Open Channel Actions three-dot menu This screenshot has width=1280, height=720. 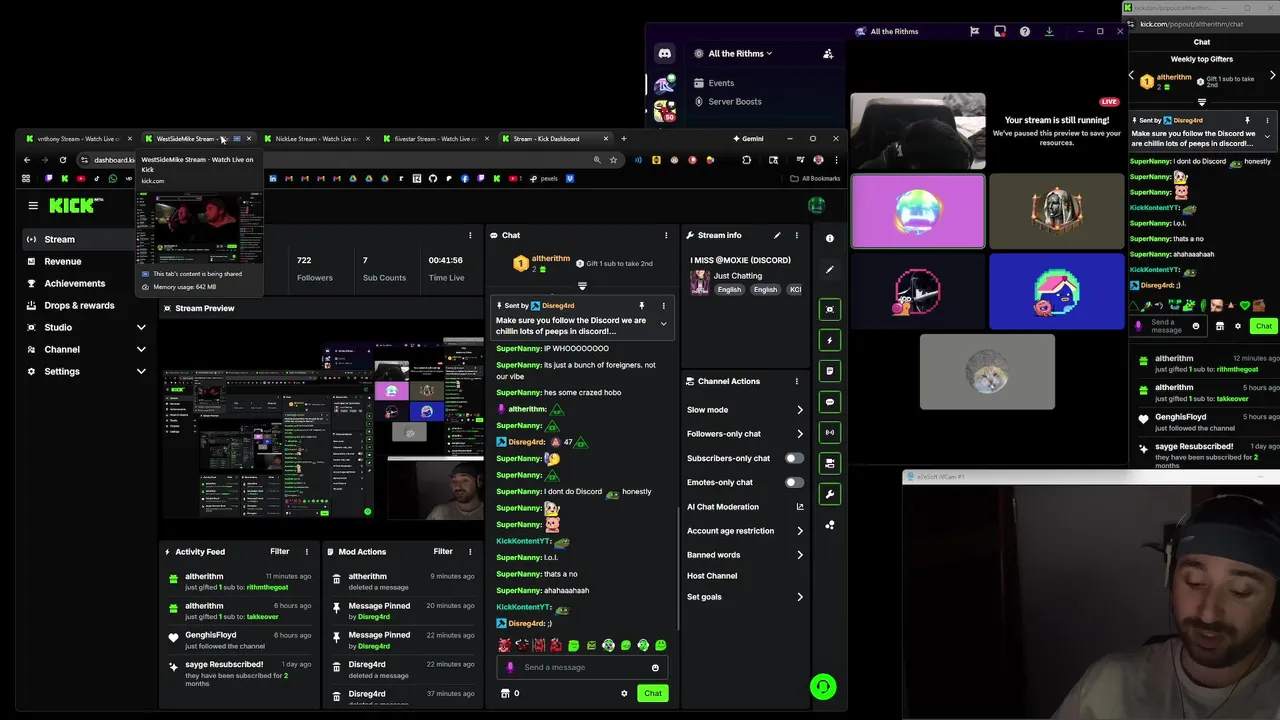(x=797, y=381)
